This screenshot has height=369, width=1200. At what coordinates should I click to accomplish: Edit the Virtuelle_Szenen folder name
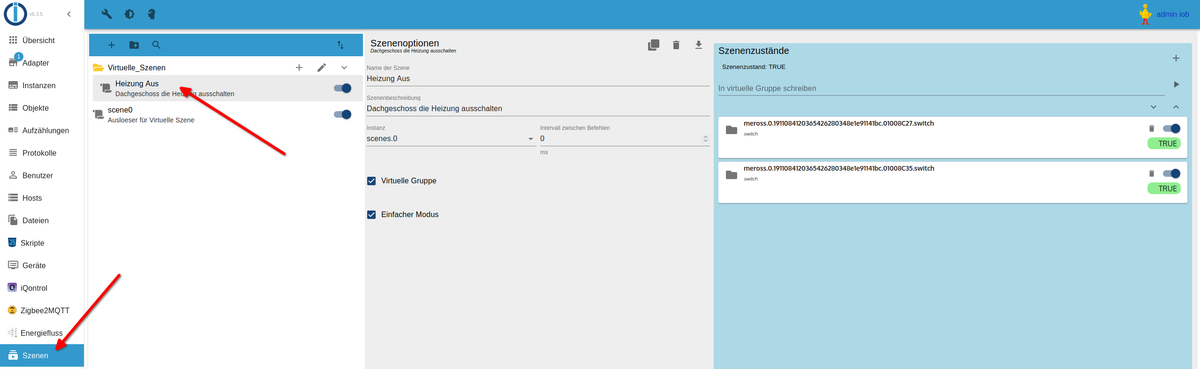pyautogui.click(x=321, y=67)
